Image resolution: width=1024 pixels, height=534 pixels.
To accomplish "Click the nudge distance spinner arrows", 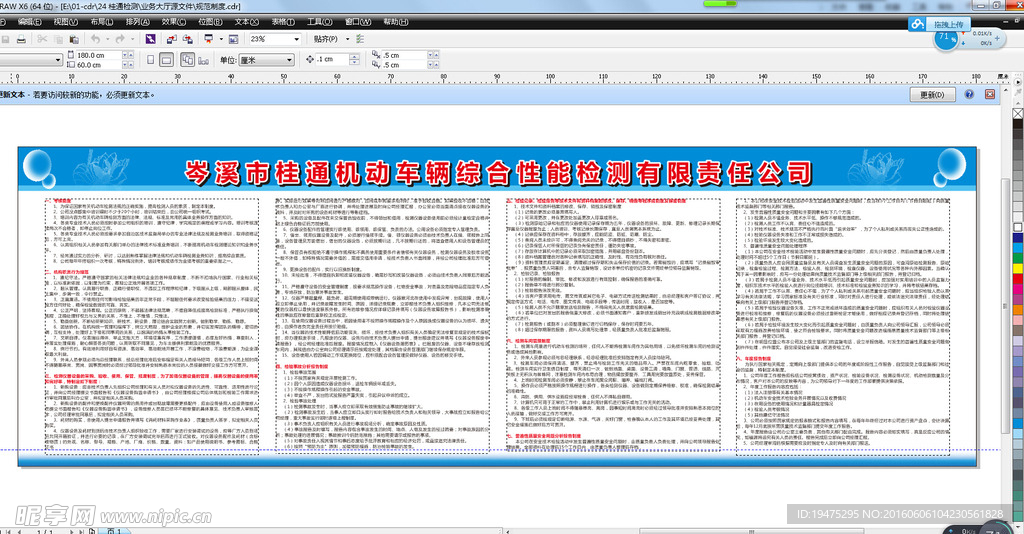I will (354, 59).
